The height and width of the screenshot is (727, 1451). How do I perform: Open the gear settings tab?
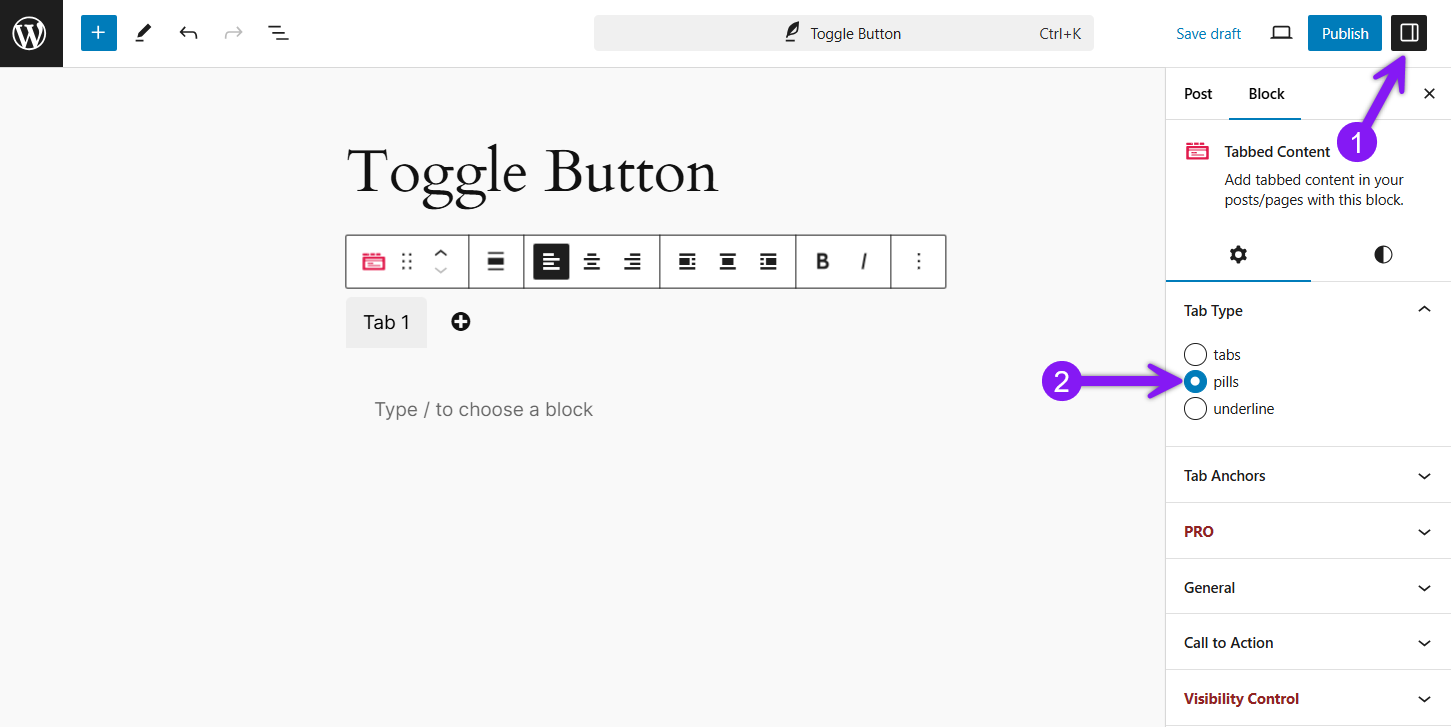[1238, 254]
